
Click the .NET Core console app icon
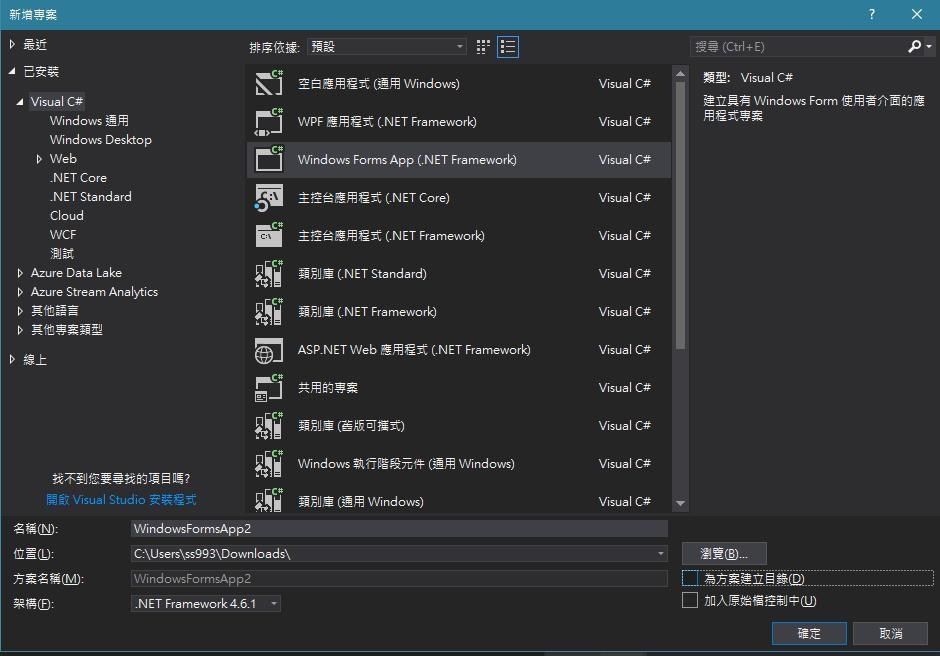click(269, 198)
